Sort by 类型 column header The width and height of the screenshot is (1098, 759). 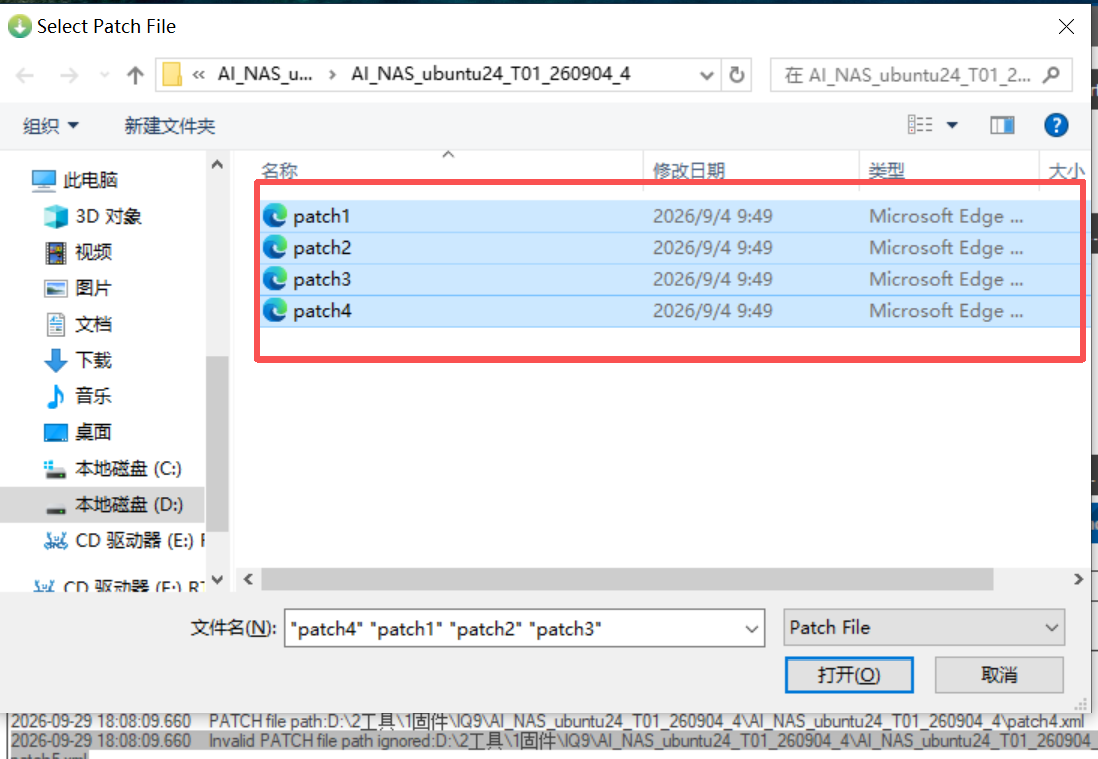pyautogui.click(x=887, y=171)
